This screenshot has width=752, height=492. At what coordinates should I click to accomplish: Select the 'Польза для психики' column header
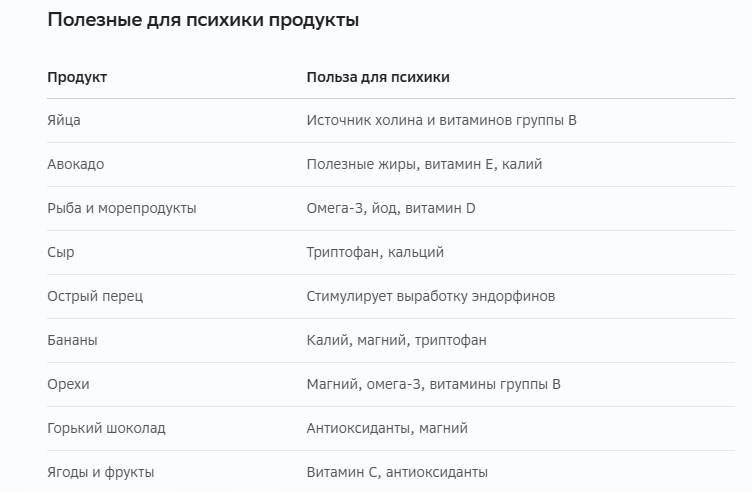pos(378,77)
